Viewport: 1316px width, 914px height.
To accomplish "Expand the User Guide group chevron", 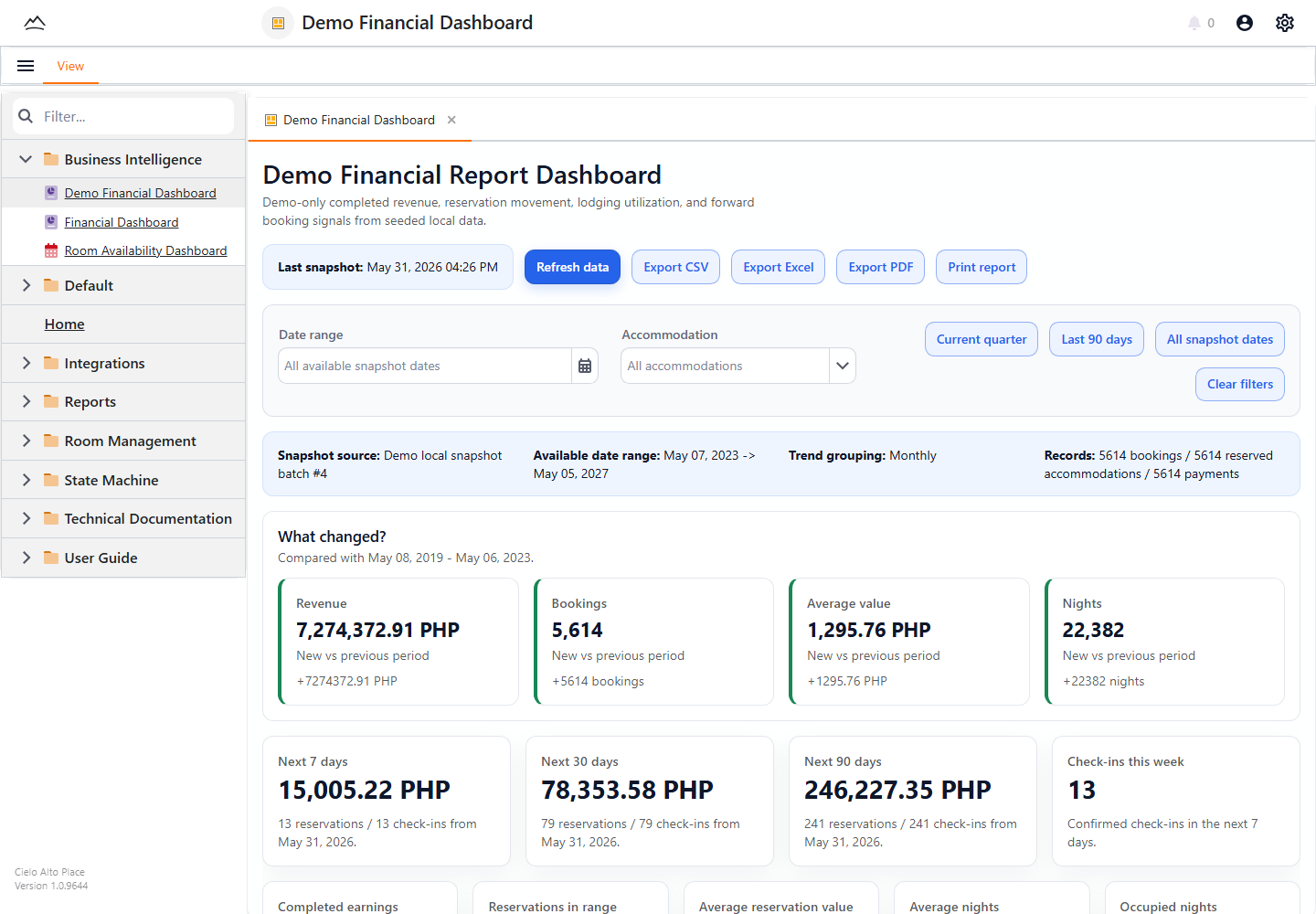I will 26,558.
